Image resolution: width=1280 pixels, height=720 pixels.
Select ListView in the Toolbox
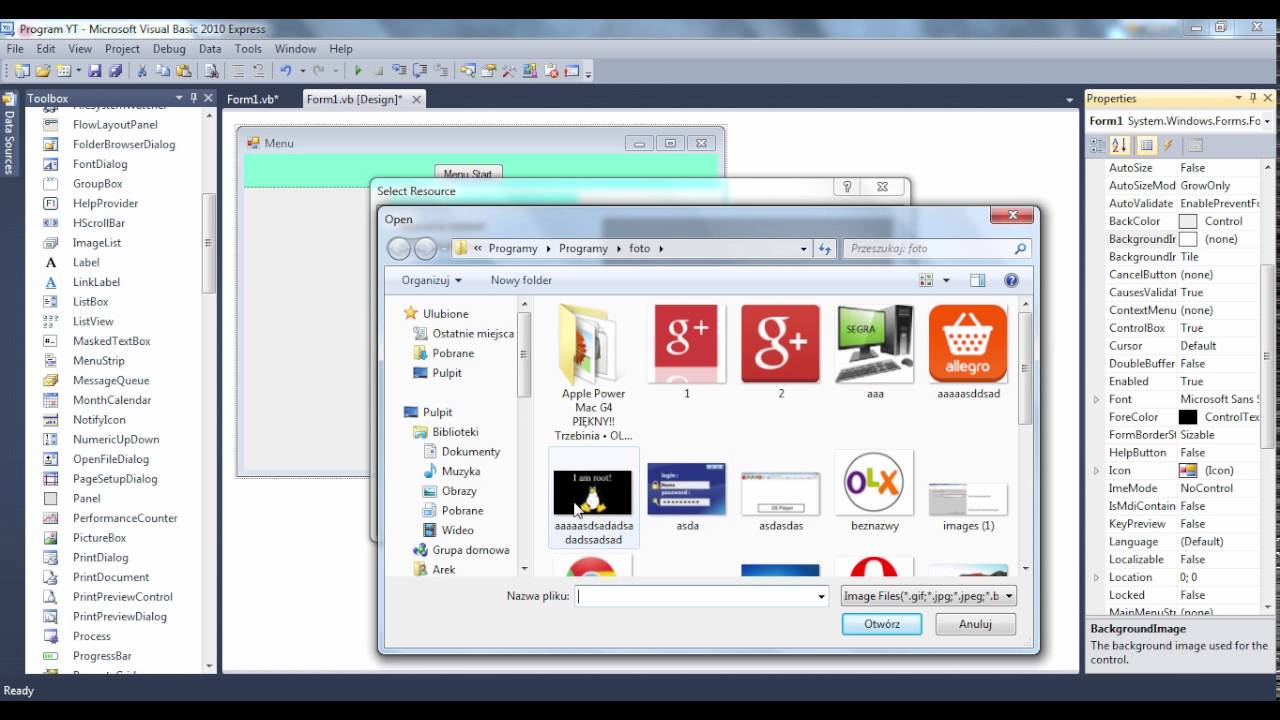click(x=93, y=321)
